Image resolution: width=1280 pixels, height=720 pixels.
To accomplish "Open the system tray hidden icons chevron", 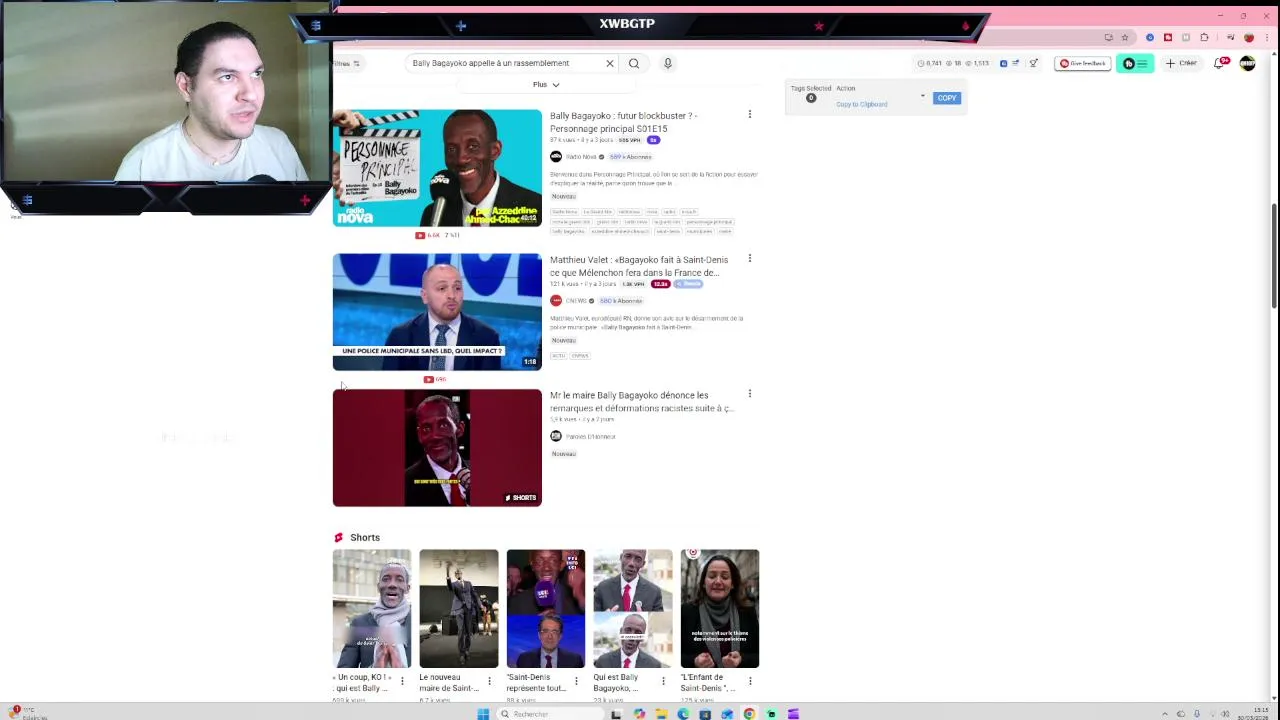I will 1164,714.
